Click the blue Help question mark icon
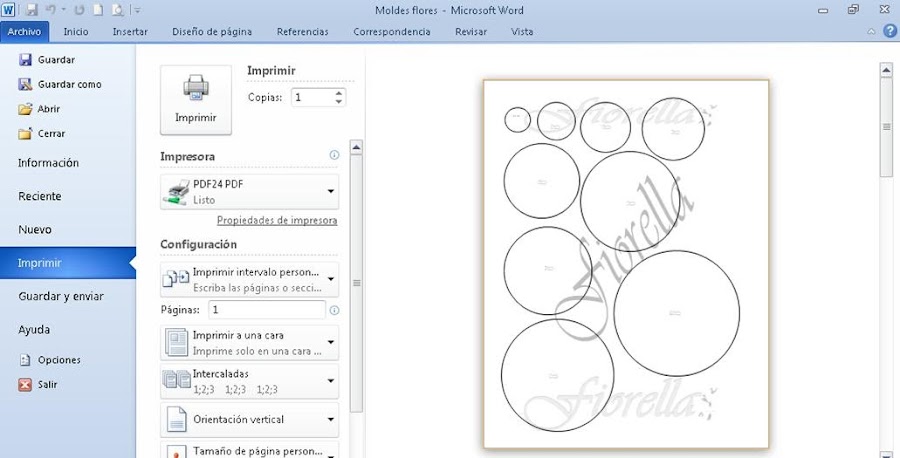900x458 pixels. coord(889,32)
